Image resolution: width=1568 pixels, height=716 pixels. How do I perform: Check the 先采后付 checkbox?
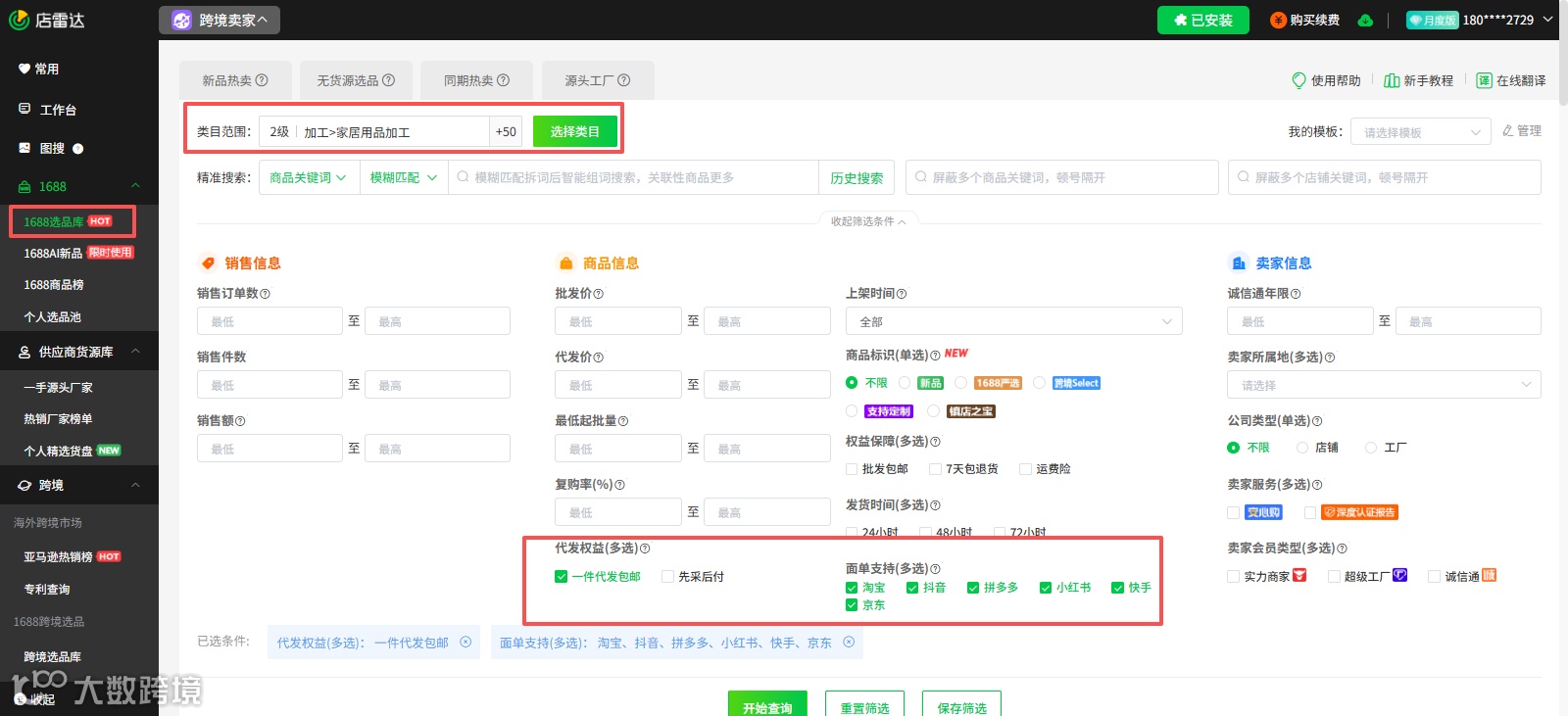(667, 577)
